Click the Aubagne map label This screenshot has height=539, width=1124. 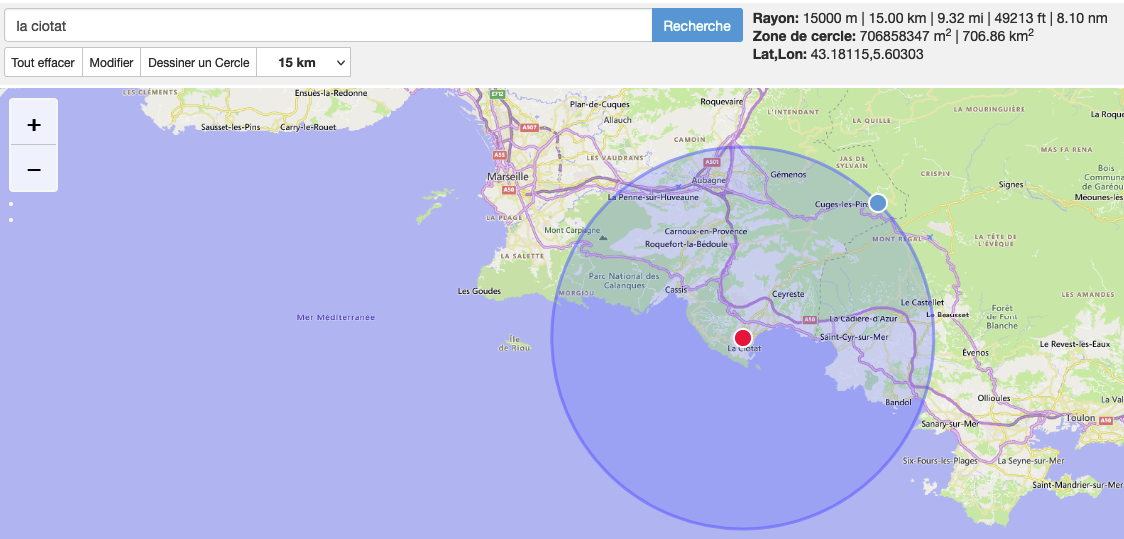[708, 181]
